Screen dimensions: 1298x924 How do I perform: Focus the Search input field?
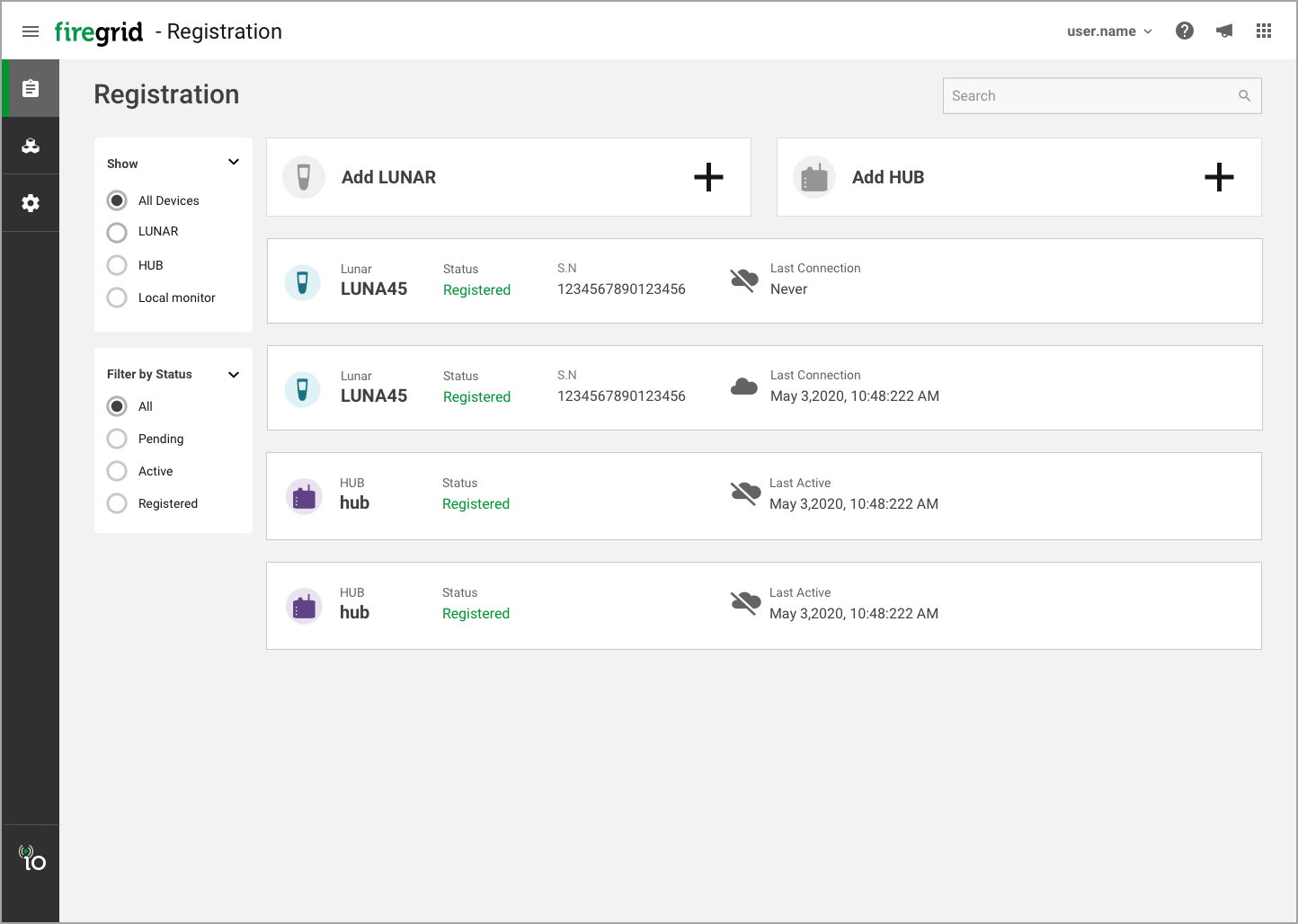coord(1102,96)
